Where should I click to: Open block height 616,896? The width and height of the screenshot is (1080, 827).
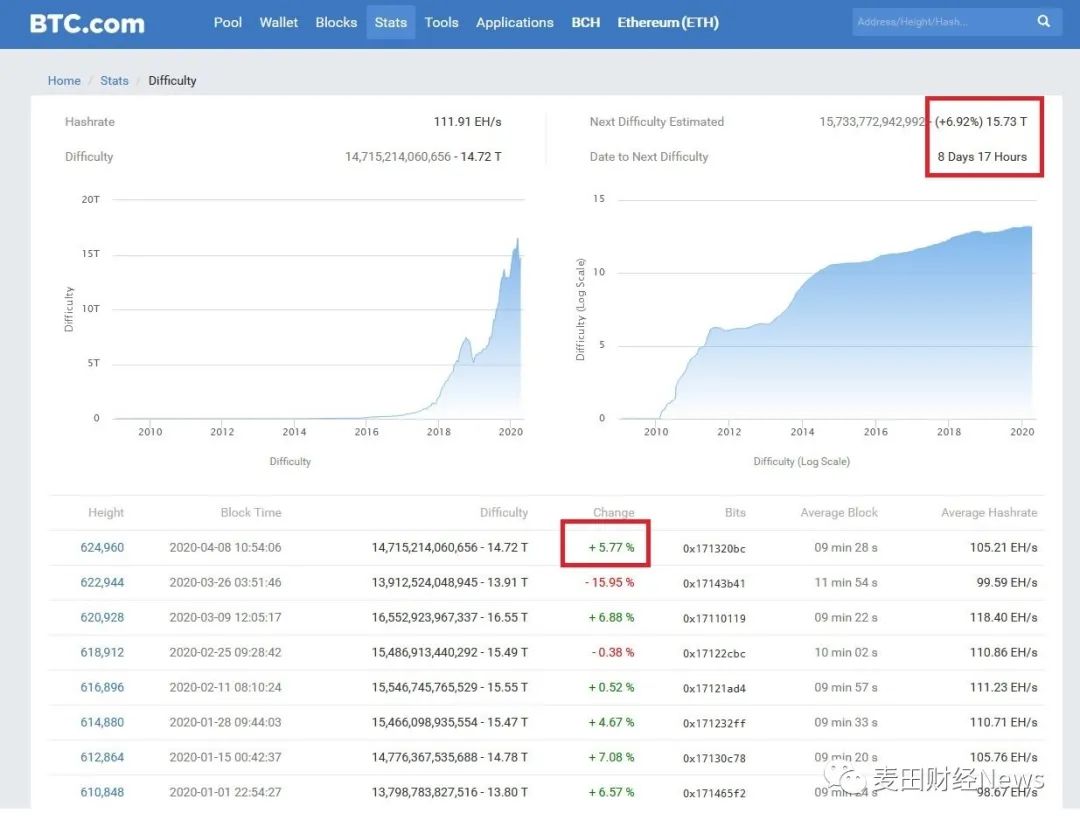click(102, 688)
